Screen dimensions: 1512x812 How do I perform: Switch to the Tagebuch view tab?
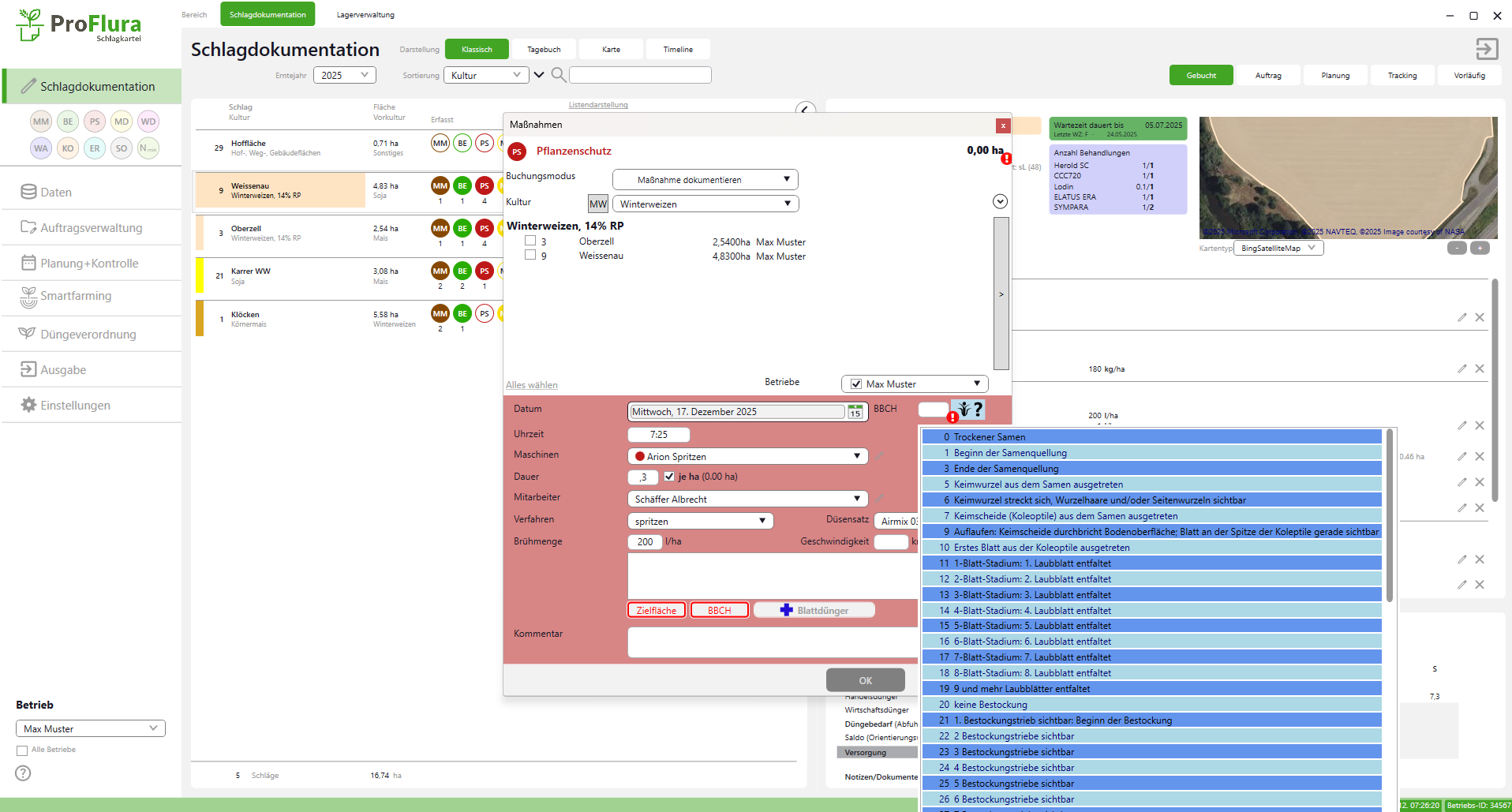(x=544, y=50)
